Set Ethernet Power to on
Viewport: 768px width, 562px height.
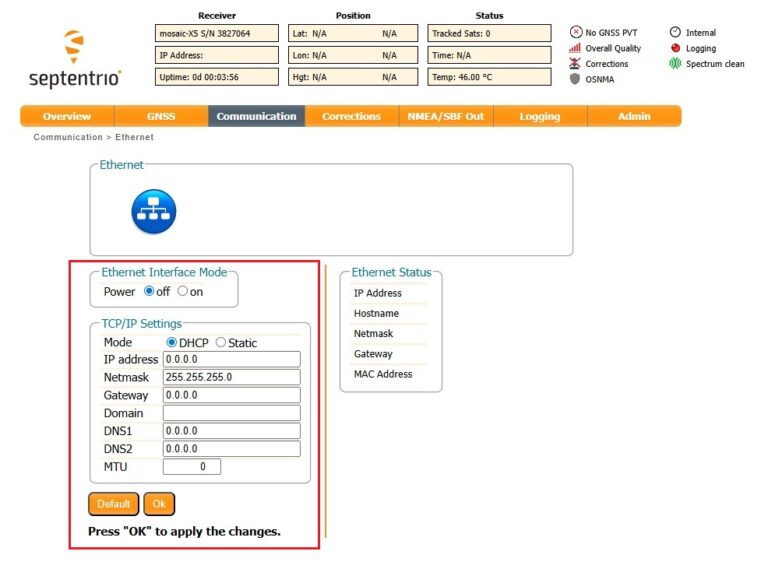coord(183,291)
